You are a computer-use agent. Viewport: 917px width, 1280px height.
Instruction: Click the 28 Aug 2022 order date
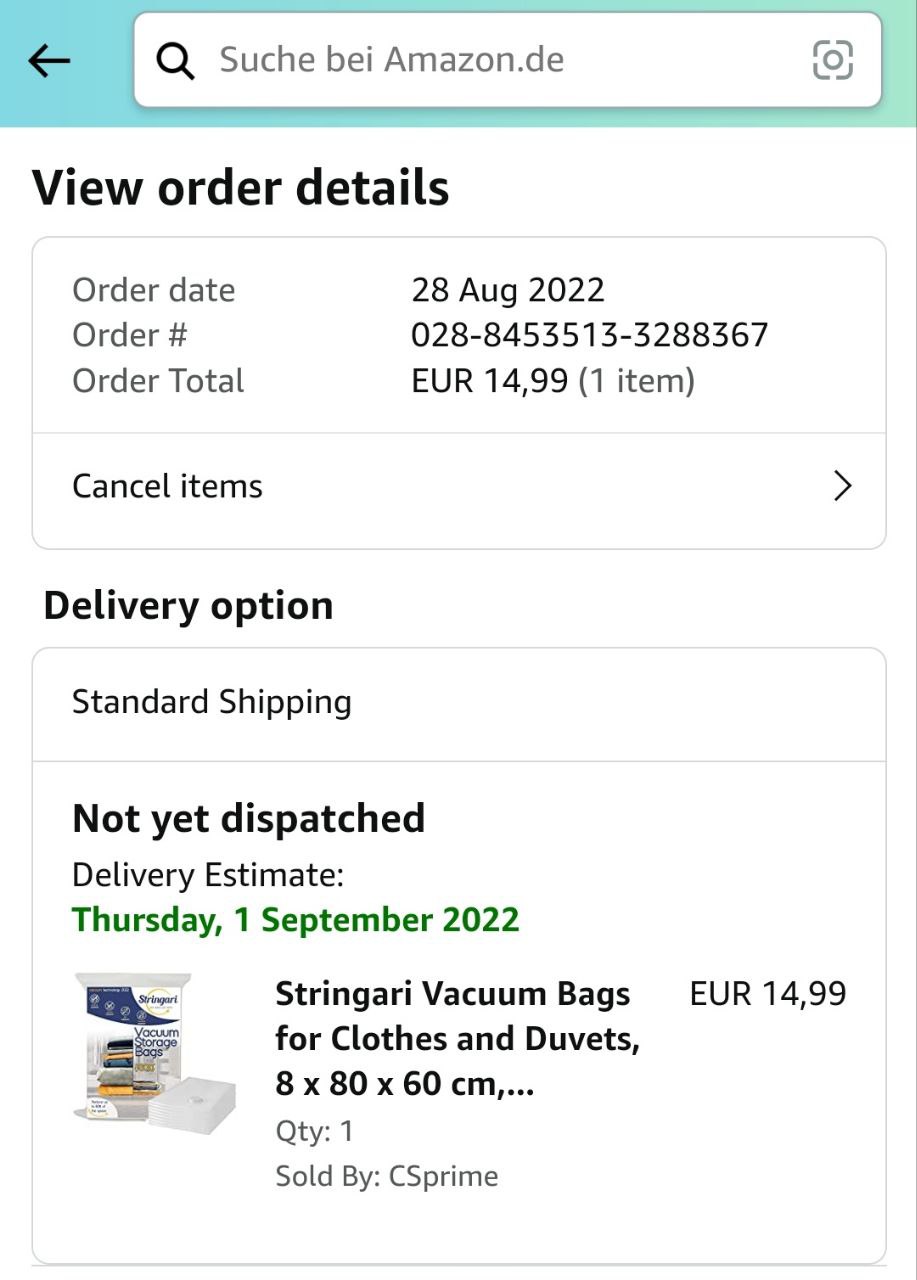click(507, 290)
